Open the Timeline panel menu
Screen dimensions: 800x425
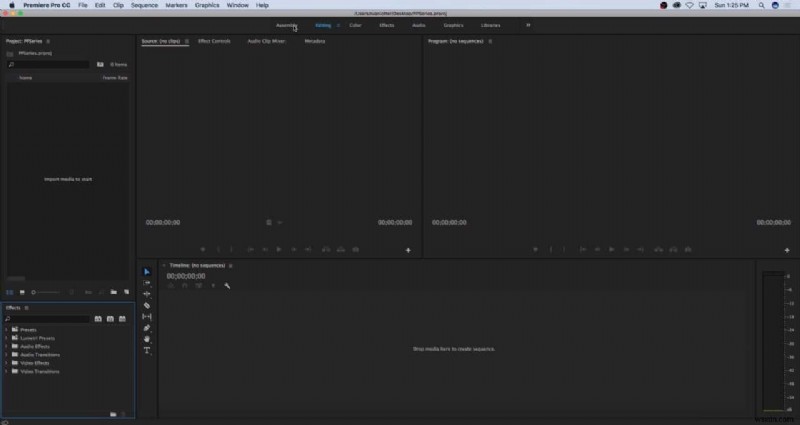point(231,266)
